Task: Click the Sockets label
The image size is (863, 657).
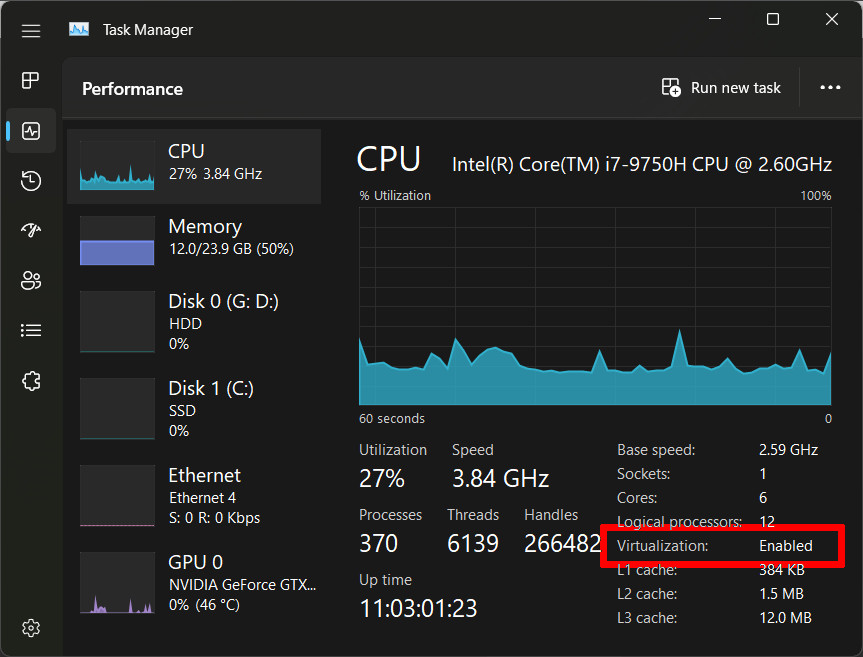Action: tap(643, 474)
